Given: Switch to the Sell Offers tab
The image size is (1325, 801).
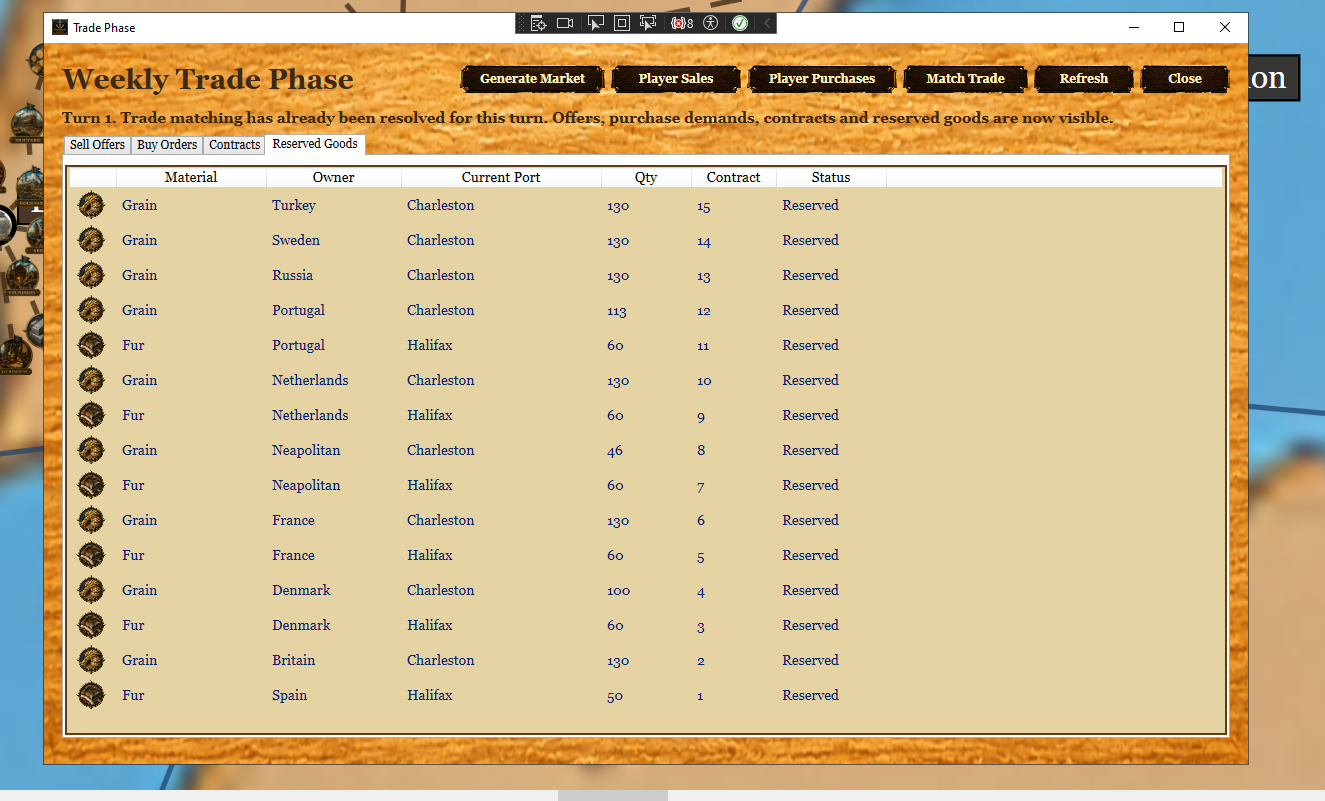Looking at the screenshot, I should [97, 145].
